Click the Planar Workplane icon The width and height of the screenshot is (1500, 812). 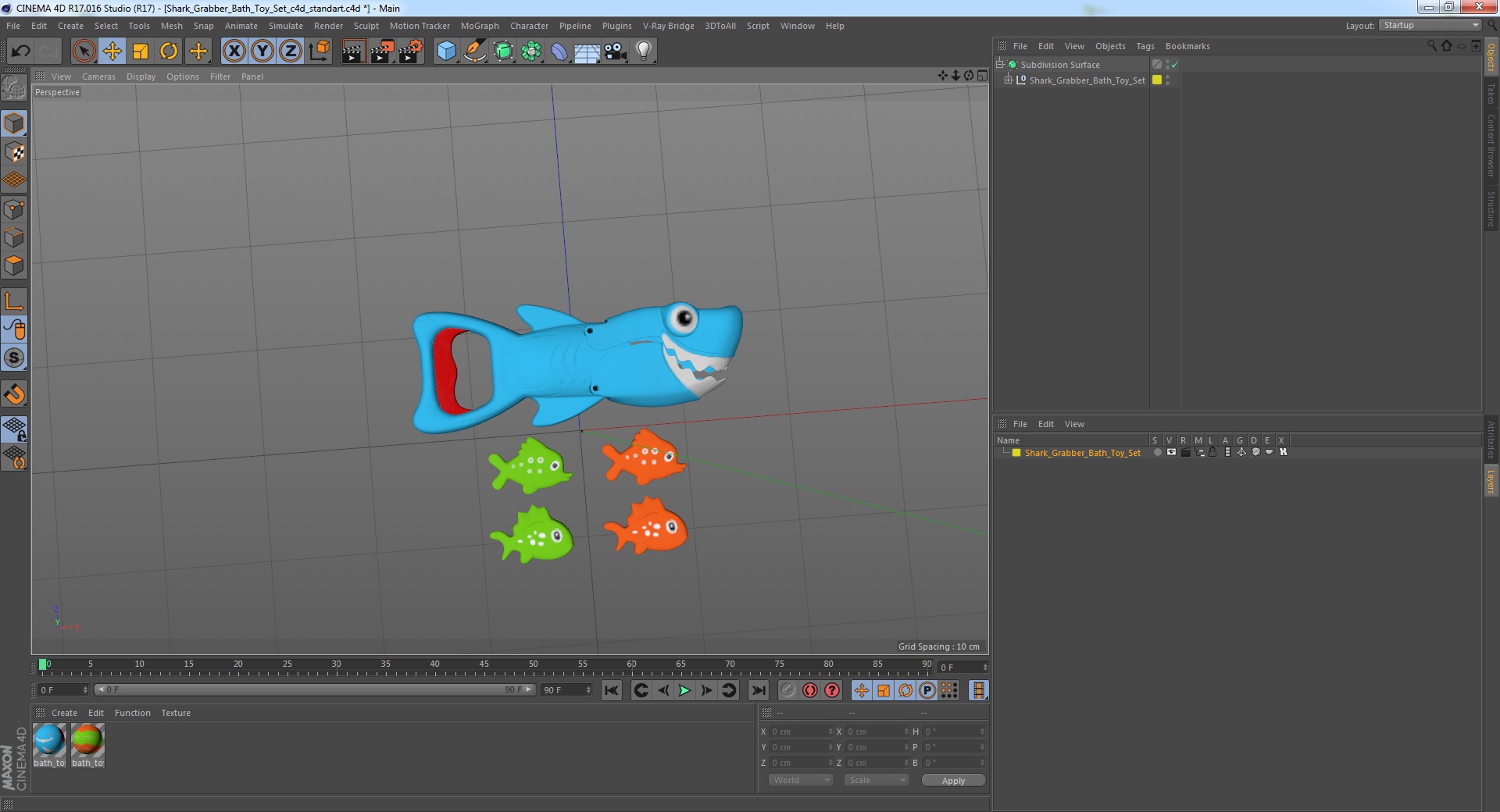(x=15, y=456)
